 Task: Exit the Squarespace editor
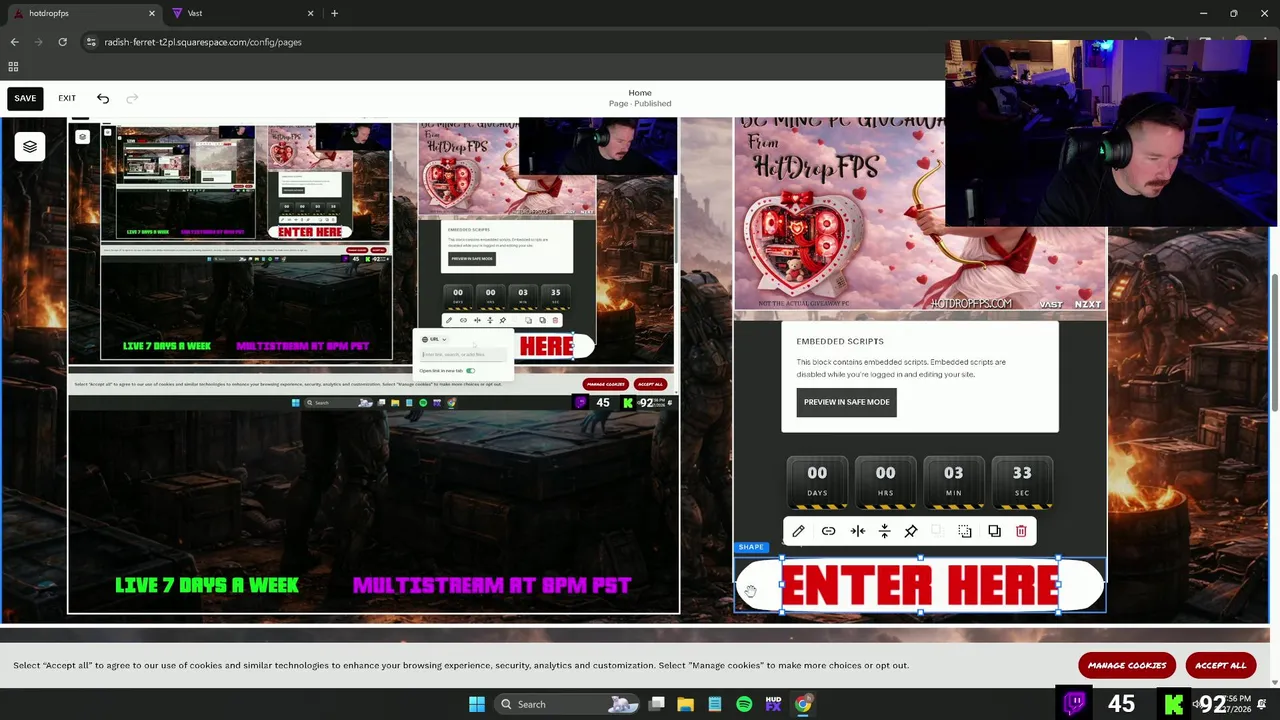[67, 98]
